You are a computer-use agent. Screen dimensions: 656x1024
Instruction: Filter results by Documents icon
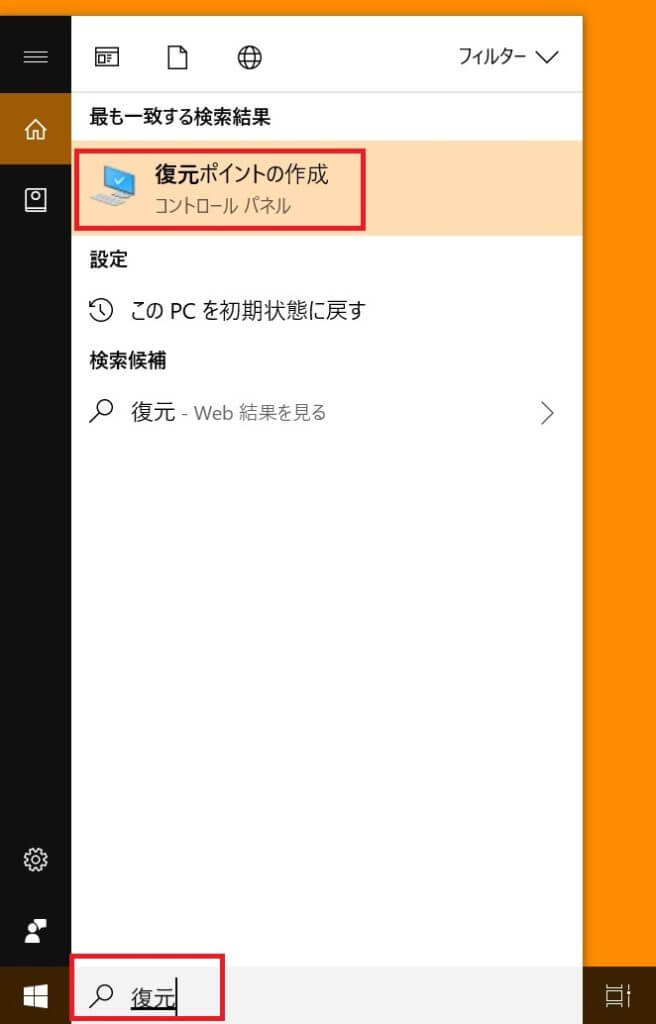coord(178,57)
